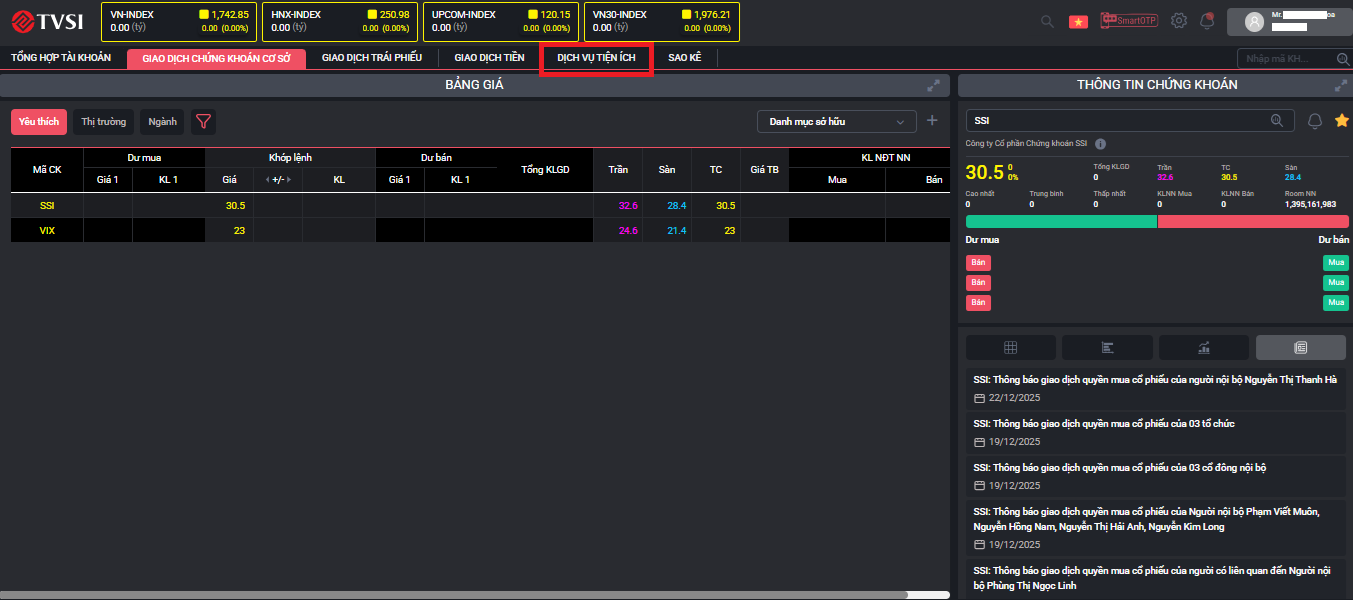The width and height of the screenshot is (1353, 600).
Task: Click the green buy-side volume bar
Action: (x=1060, y=221)
